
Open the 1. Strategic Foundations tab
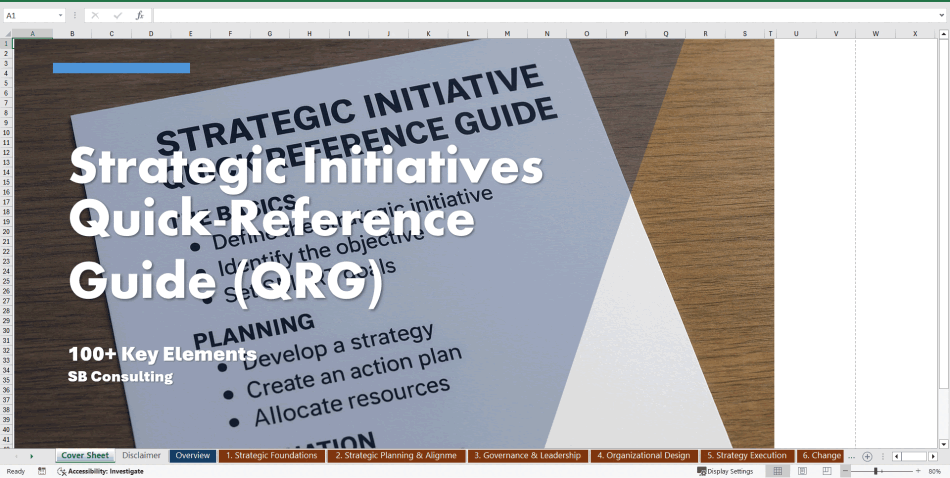pyautogui.click(x=271, y=456)
